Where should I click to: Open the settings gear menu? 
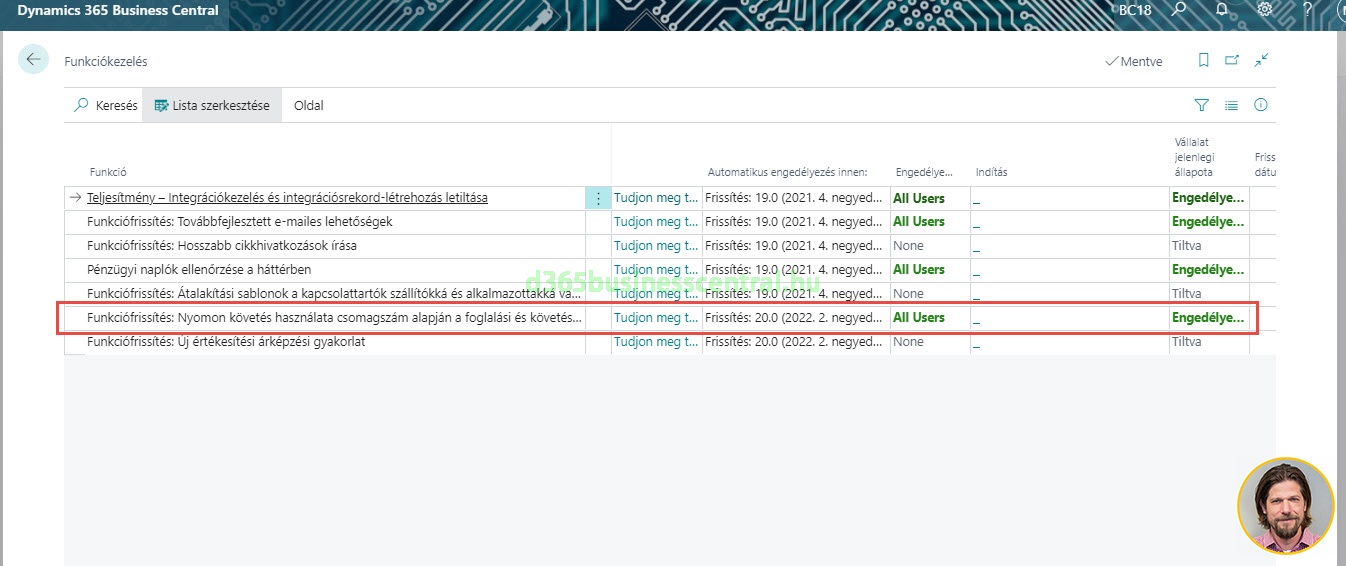pos(1265,10)
